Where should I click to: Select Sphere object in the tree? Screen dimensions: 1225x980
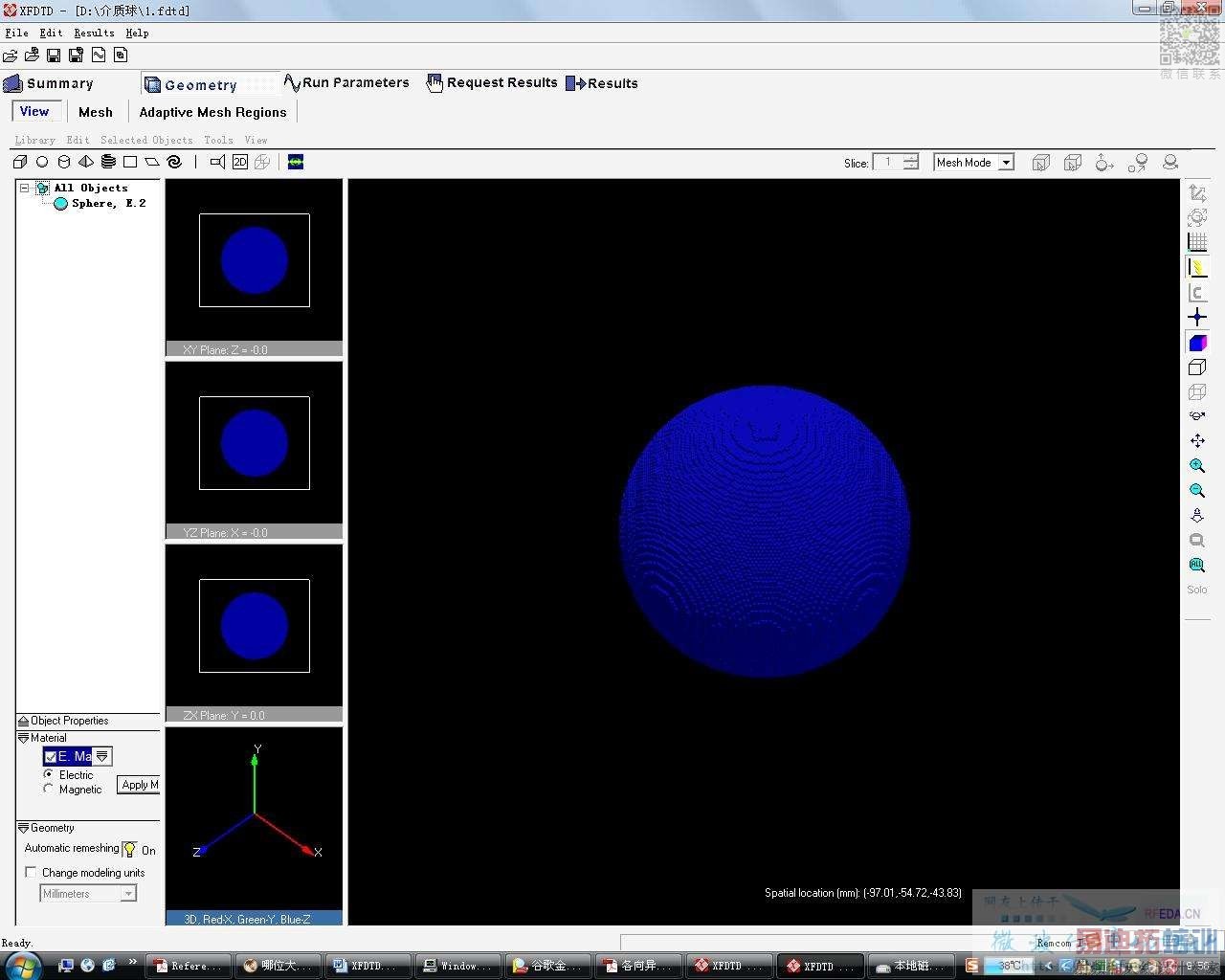click(108, 204)
